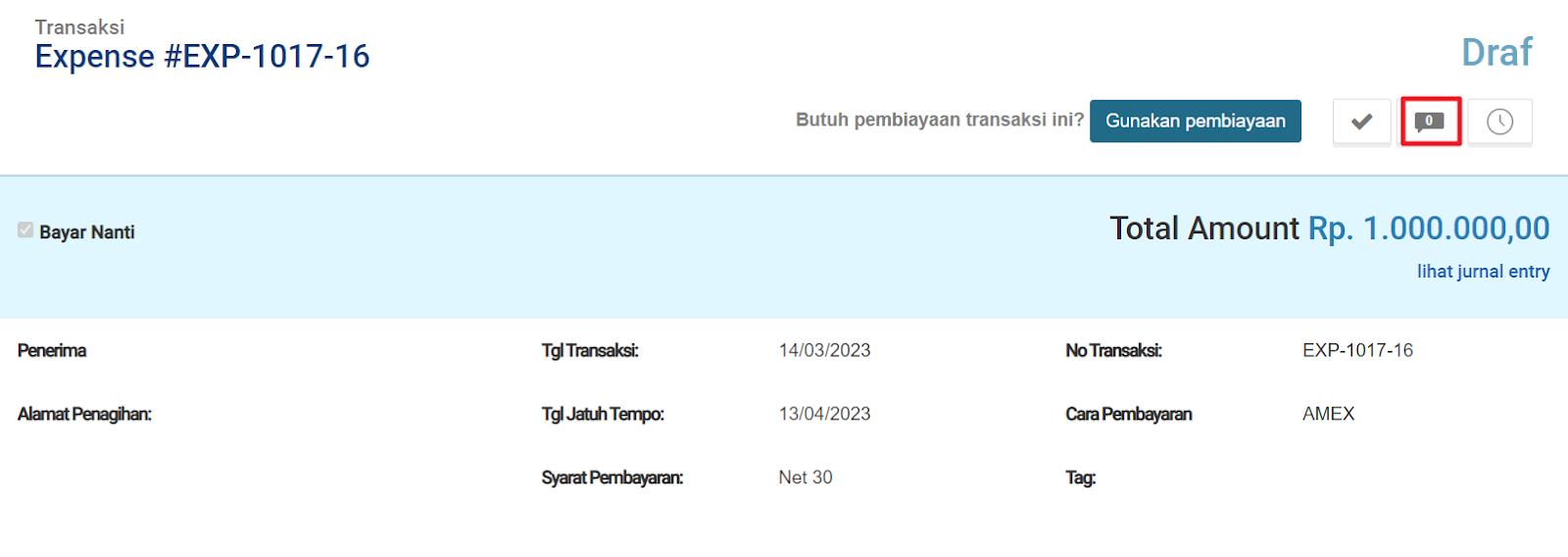Click the transaction date 14/03/2023
Viewport: 1568px width, 557px height.
pos(824,350)
